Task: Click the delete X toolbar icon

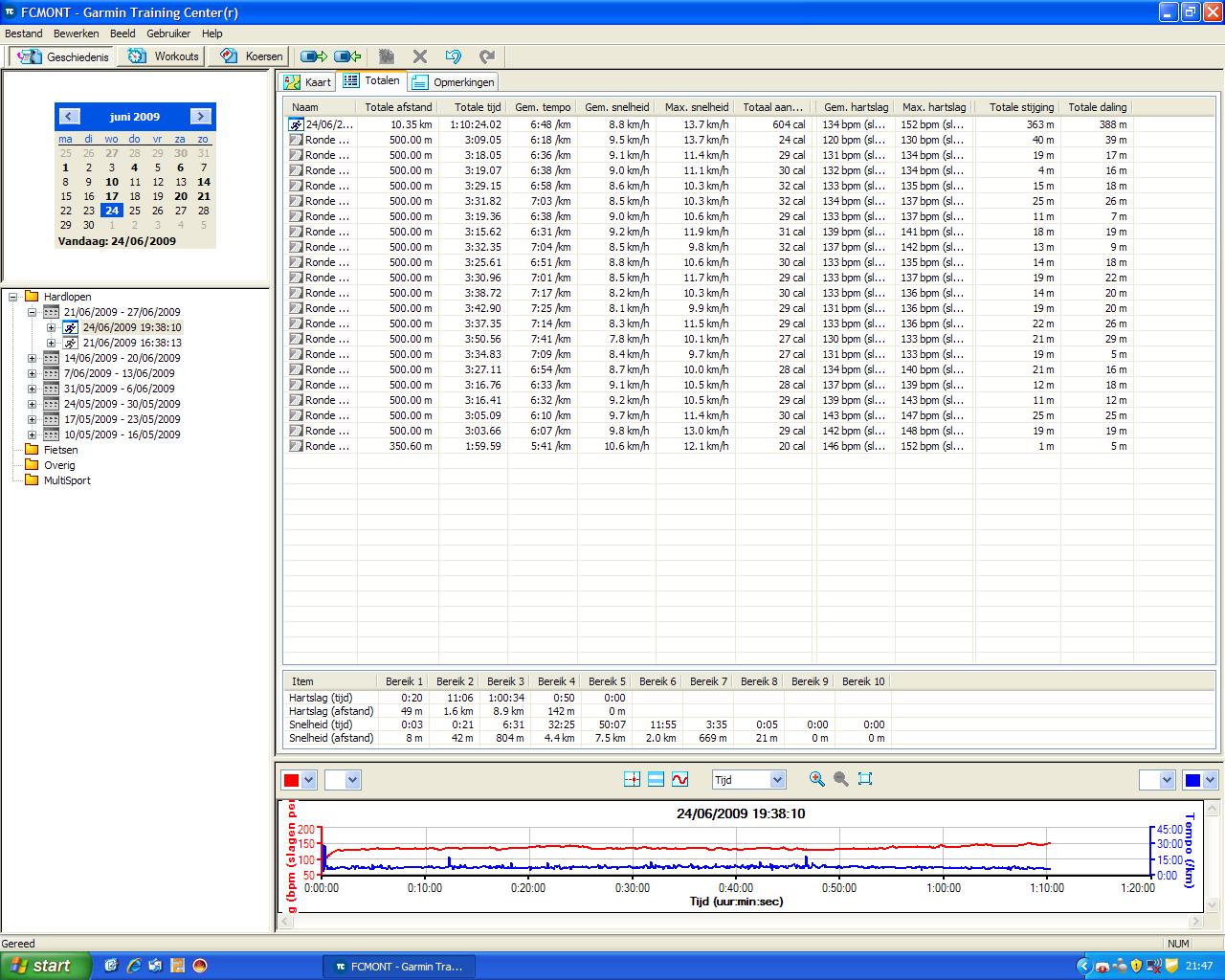Action: pyautogui.click(x=419, y=56)
